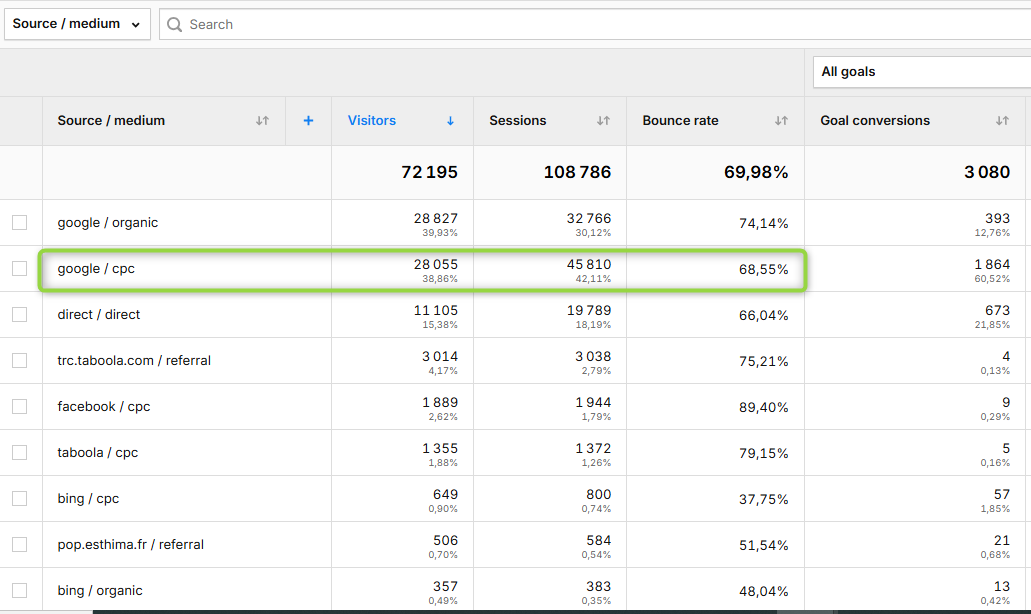Viewport: 1031px width, 614px height.
Task: Click the search magnifier icon
Action: [175, 24]
